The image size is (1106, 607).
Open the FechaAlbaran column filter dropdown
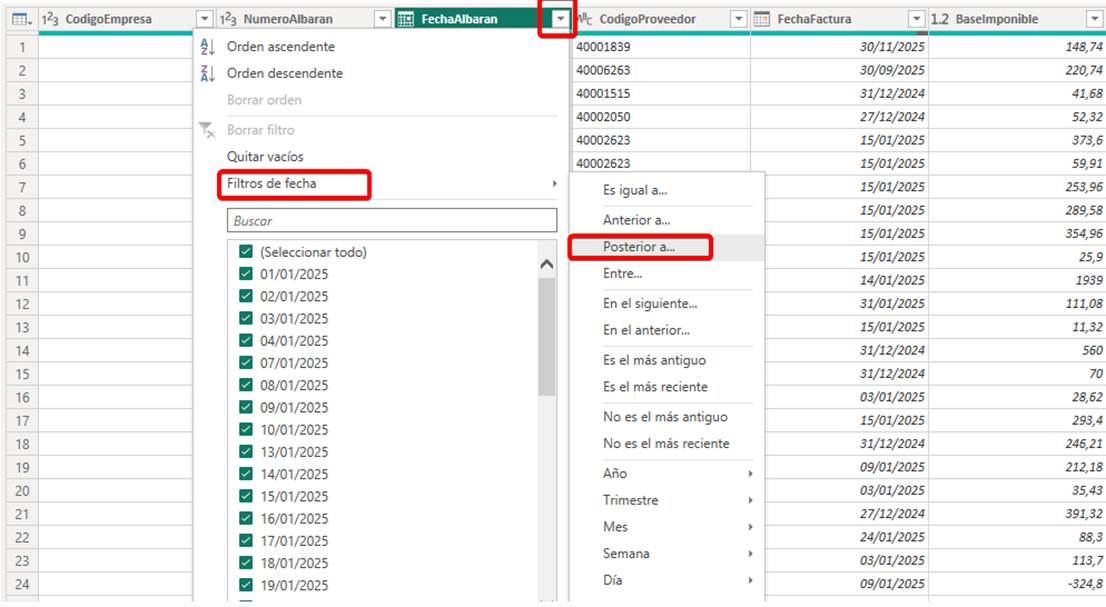coord(560,20)
